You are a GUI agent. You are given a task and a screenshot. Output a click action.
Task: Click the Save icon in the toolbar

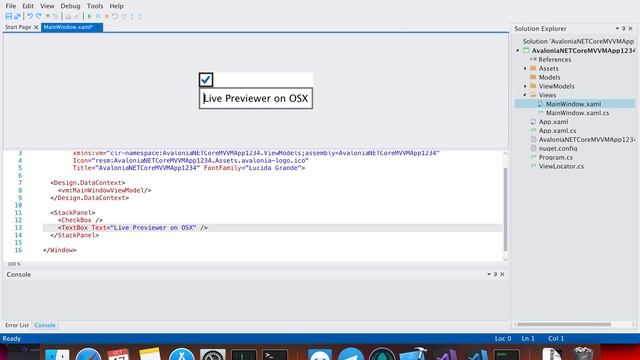click(9, 16)
